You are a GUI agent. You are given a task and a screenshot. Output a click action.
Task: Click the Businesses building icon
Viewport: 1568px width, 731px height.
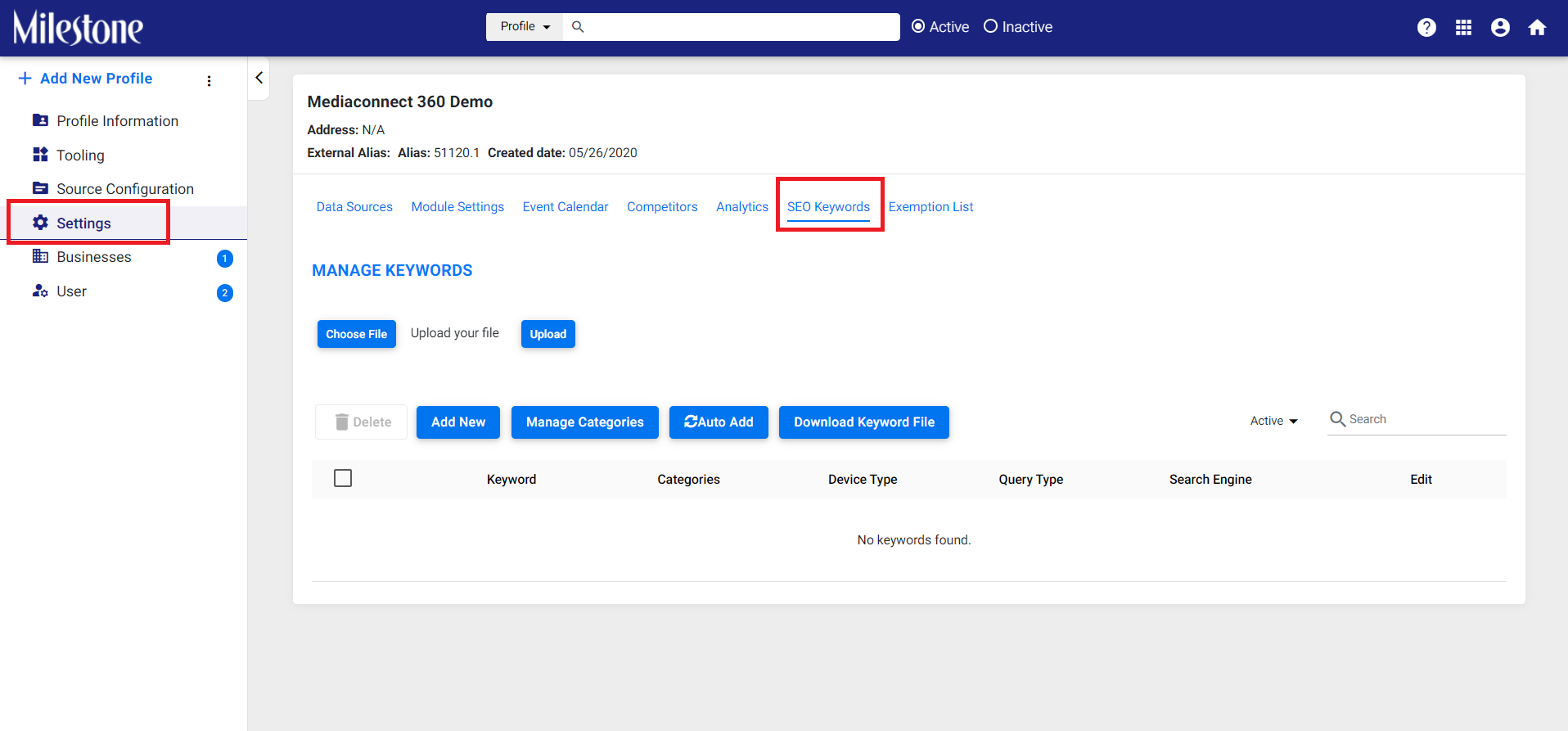(40, 256)
